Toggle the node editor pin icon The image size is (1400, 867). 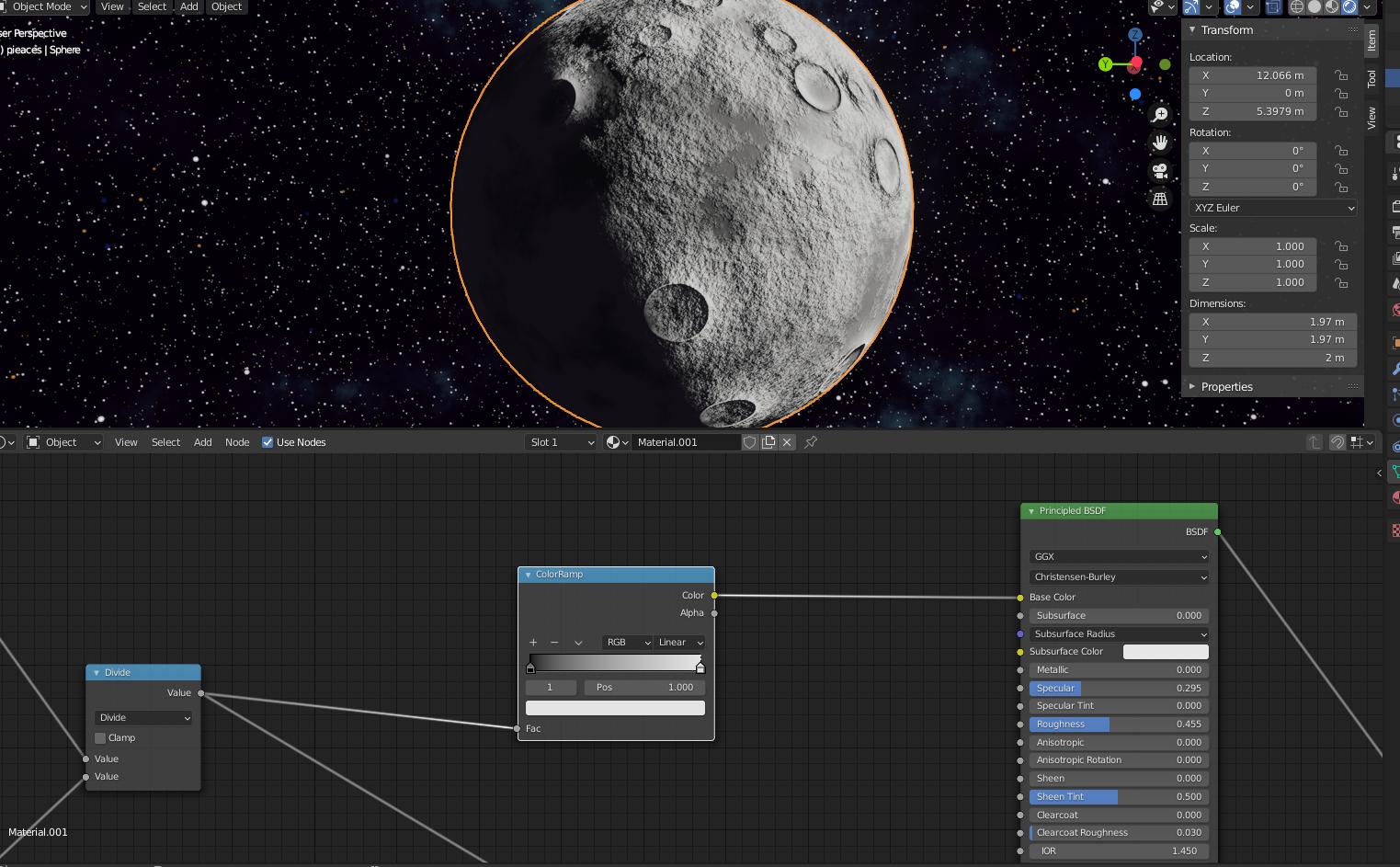tap(811, 442)
